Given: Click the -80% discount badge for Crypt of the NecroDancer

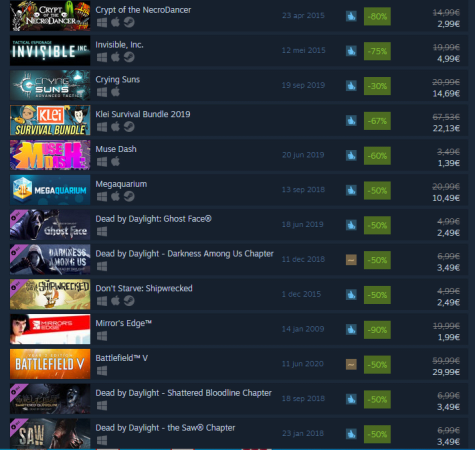Looking at the screenshot, I should (x=377, y=16).
